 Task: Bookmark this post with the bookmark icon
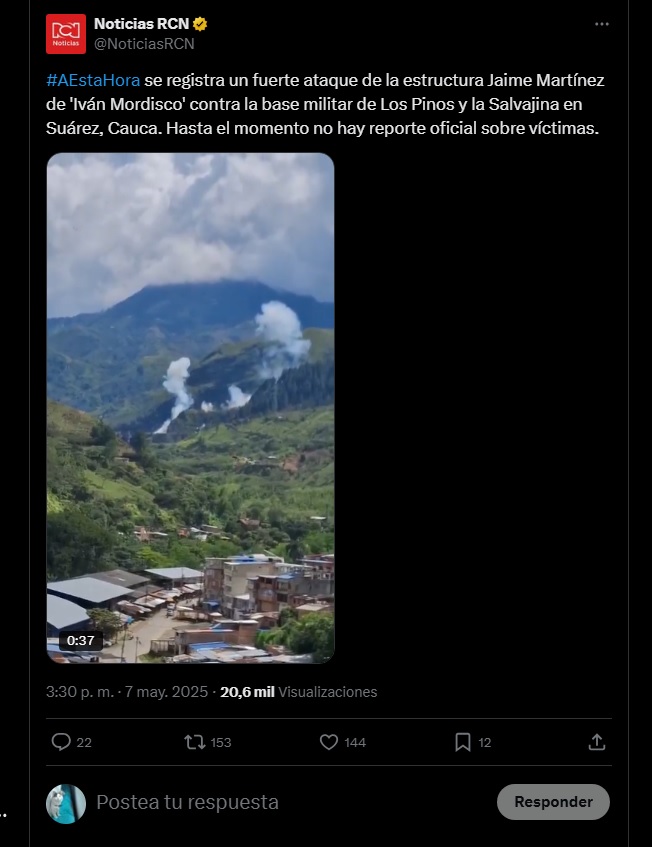pyautogui.click(x=463, y=742)
